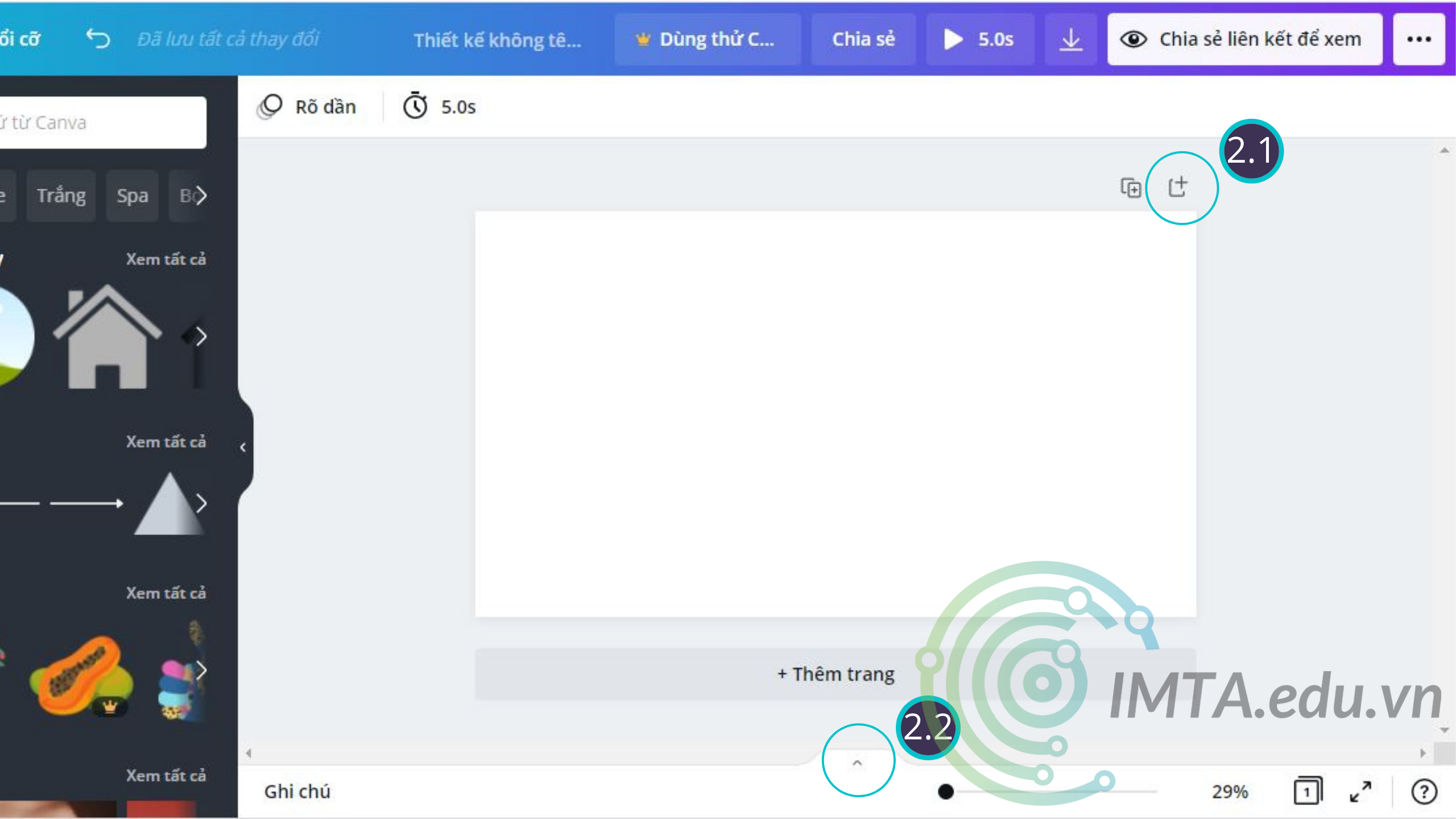Show more graphics with the row arrow
Screen dimensions: 1456x819
(x=201, y=670)
